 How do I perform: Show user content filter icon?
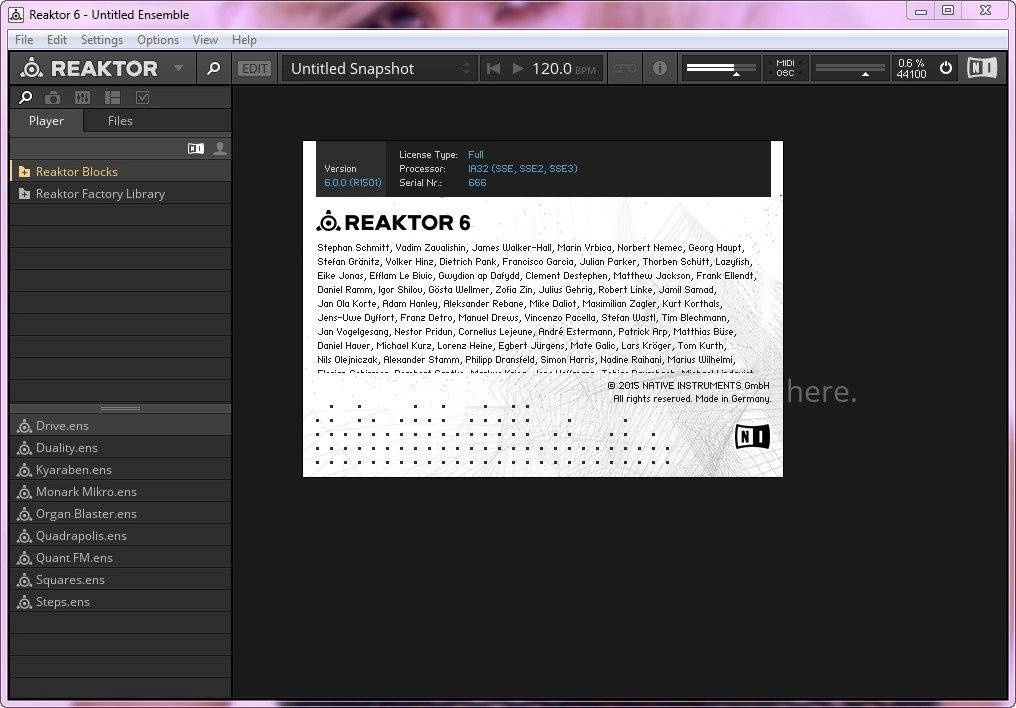click(x=220, y=148)
